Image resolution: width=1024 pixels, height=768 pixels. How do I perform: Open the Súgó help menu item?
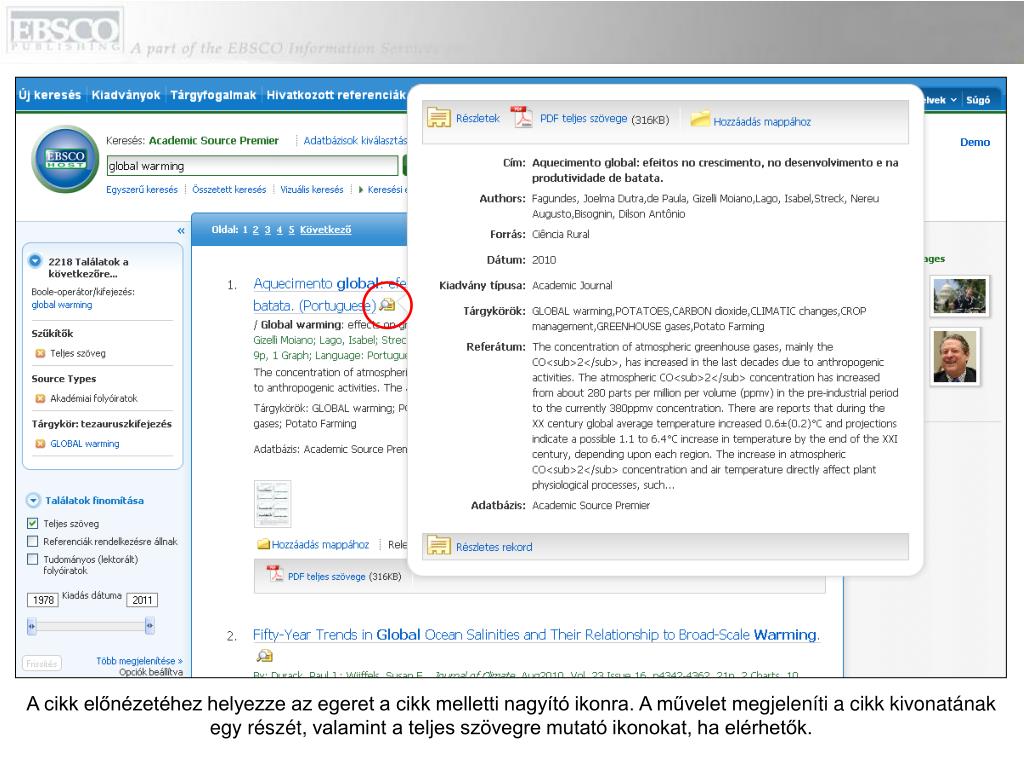pos(978,100)
